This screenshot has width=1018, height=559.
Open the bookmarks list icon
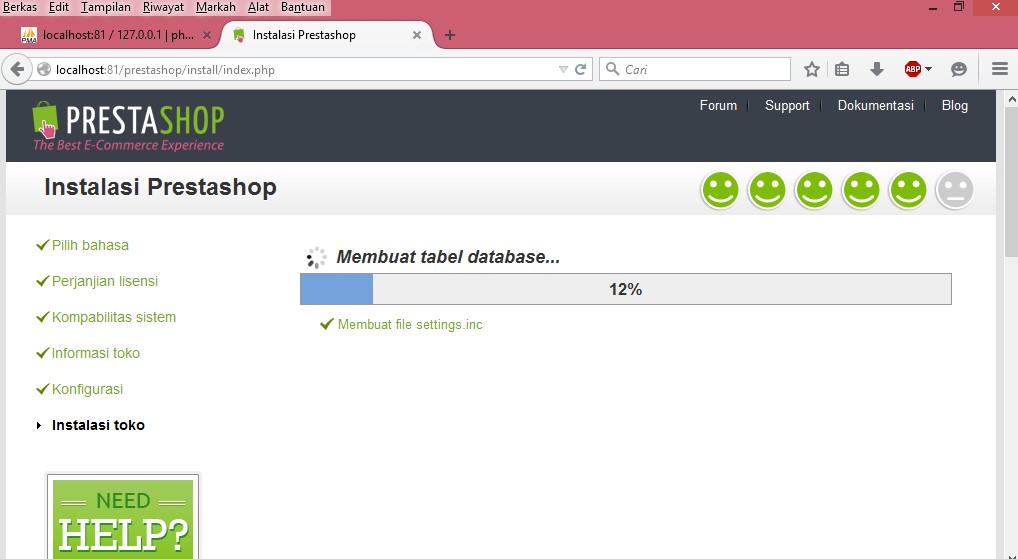click(x=842, y=69)
